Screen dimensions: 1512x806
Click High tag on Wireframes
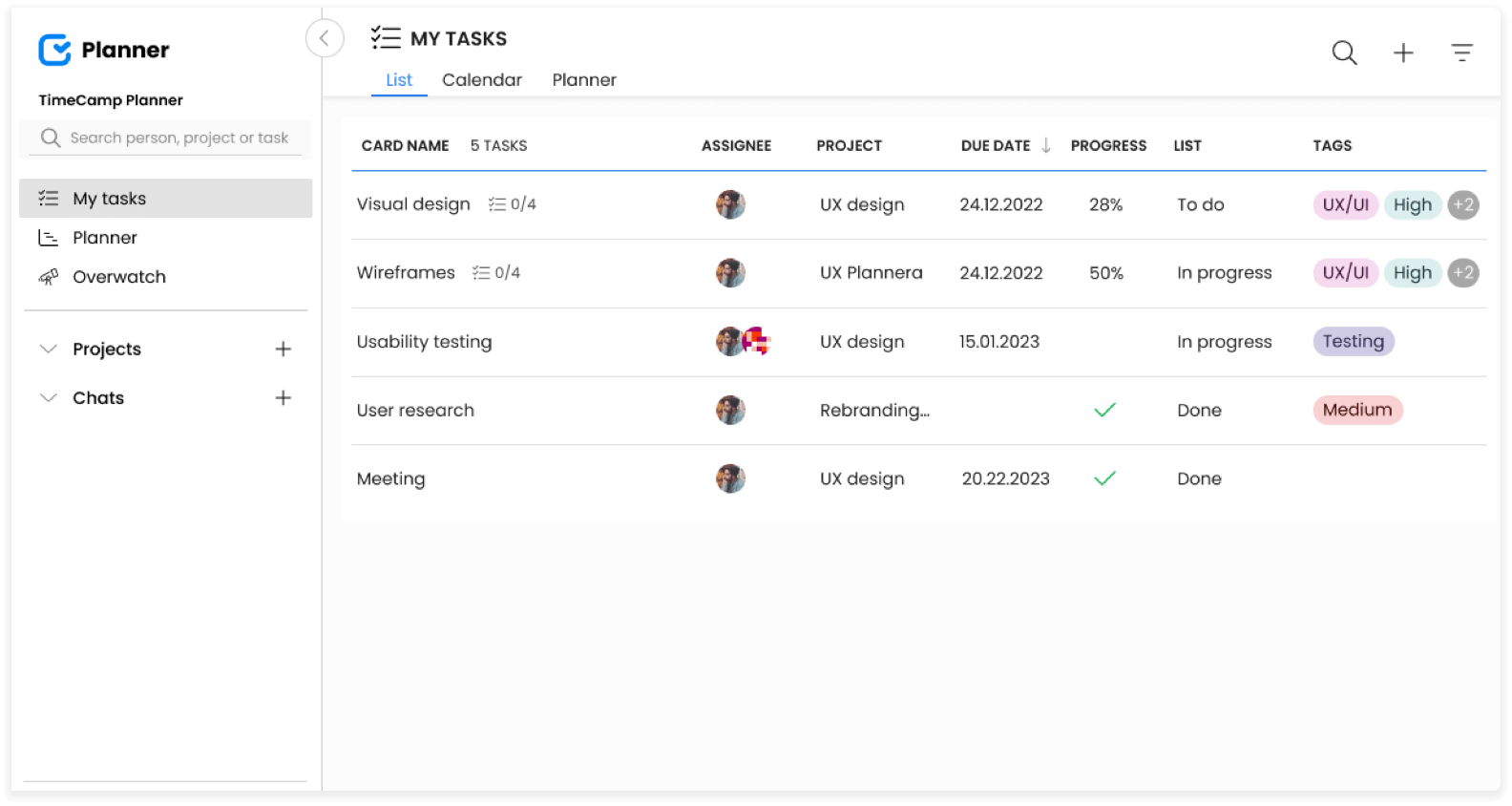(x=1413, y=273)
